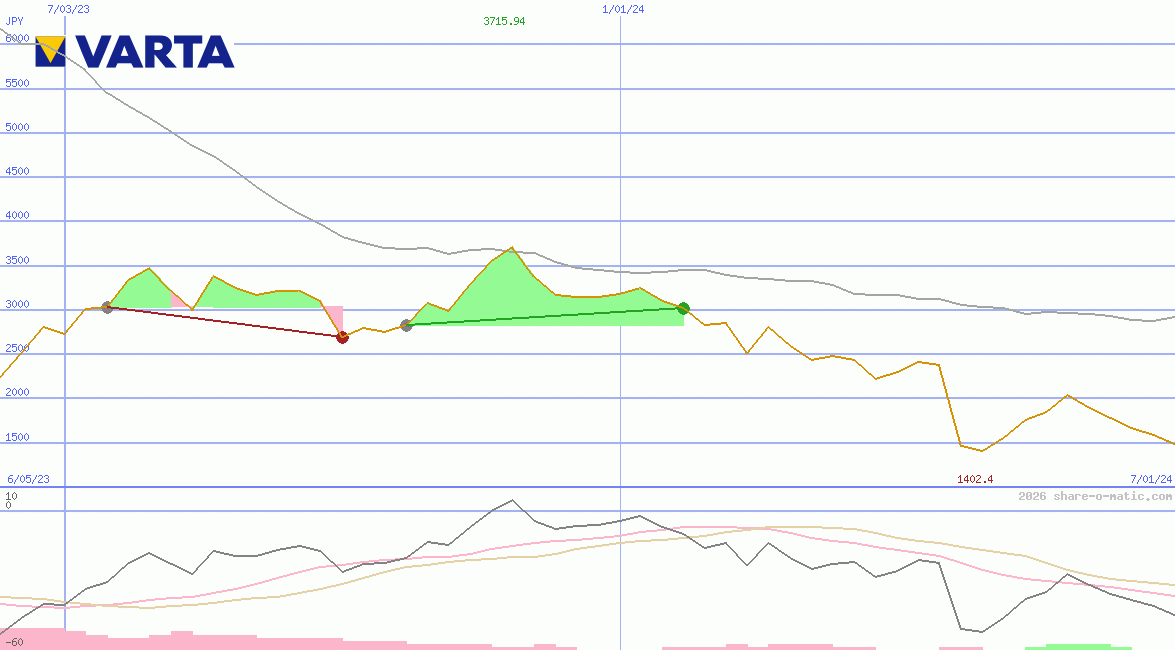1175x650 pixels.
Task: Click the share-o-matic.com watermark link
Action: (x=1095, y=496)
